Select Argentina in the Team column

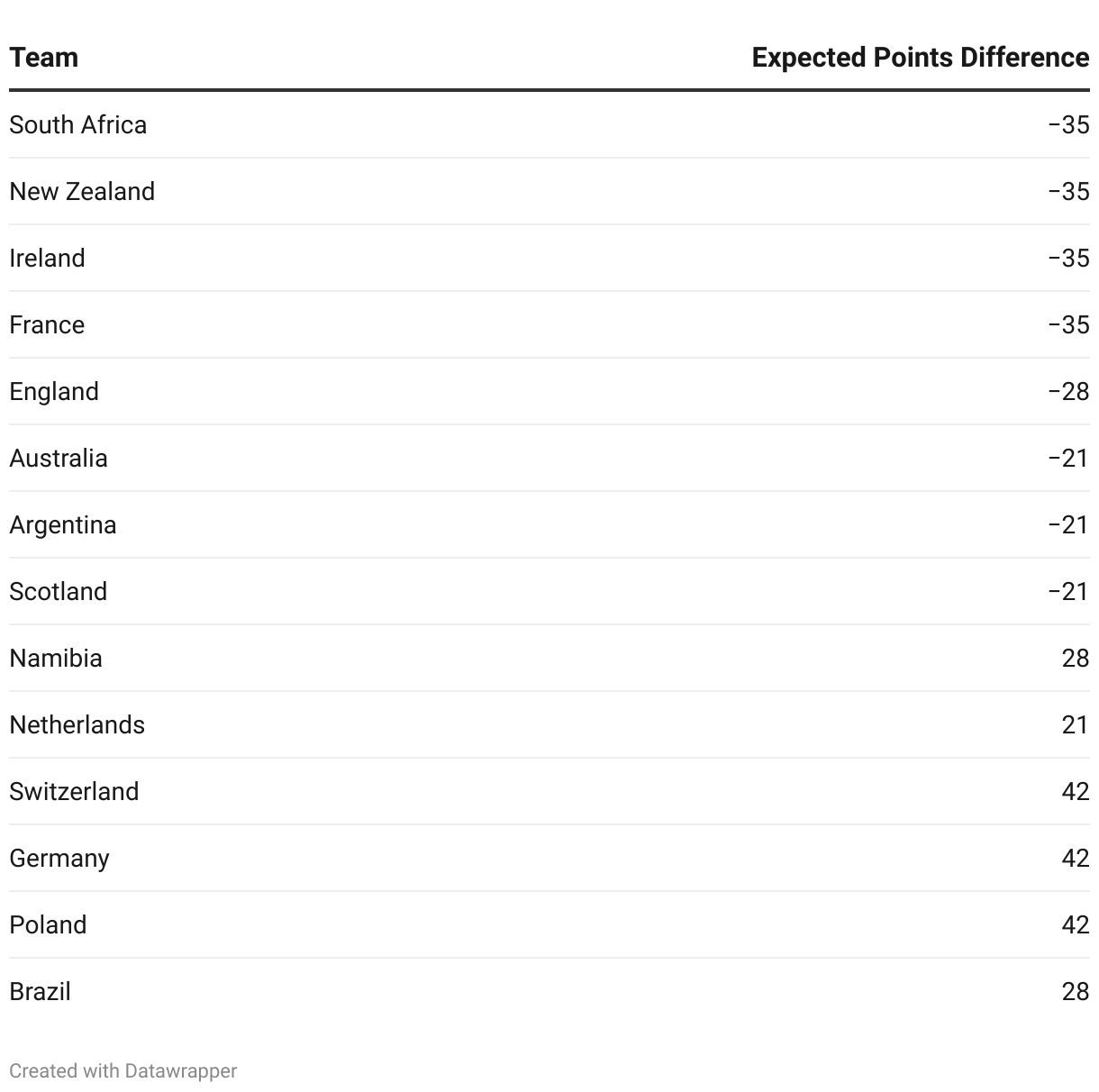pos(63,524)
